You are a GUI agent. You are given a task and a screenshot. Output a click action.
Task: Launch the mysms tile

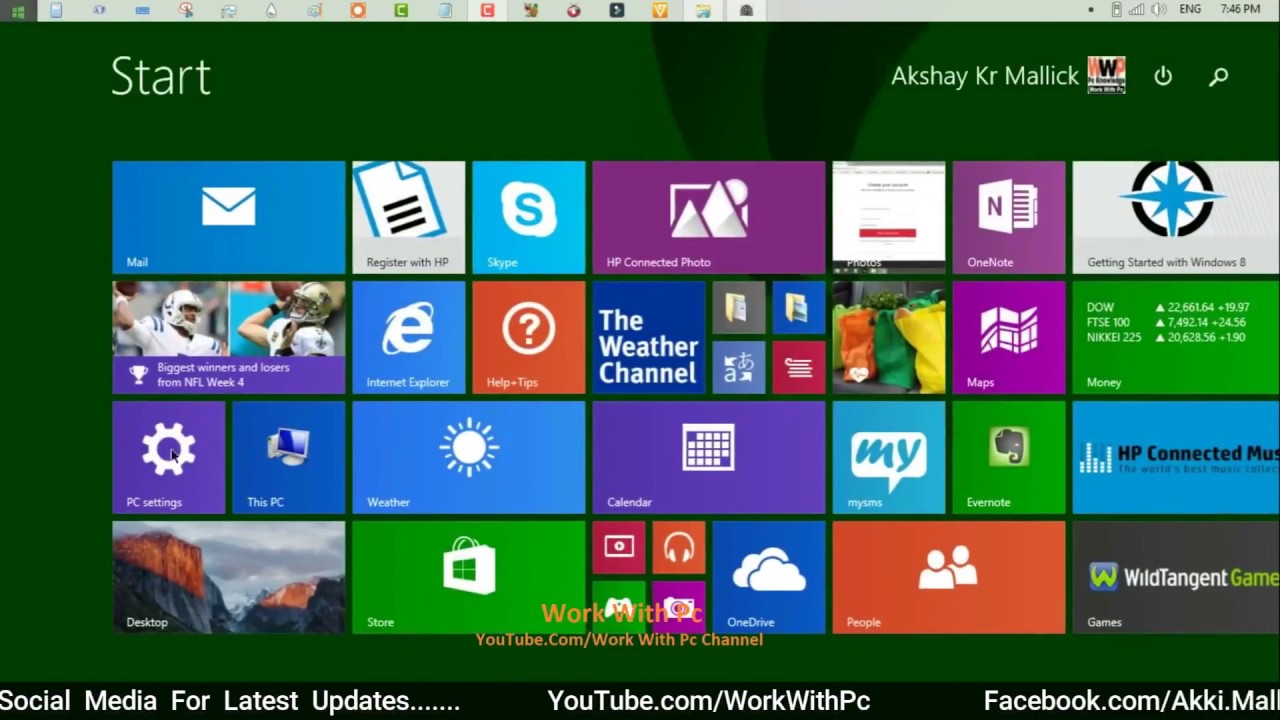(x=888, y=457)
